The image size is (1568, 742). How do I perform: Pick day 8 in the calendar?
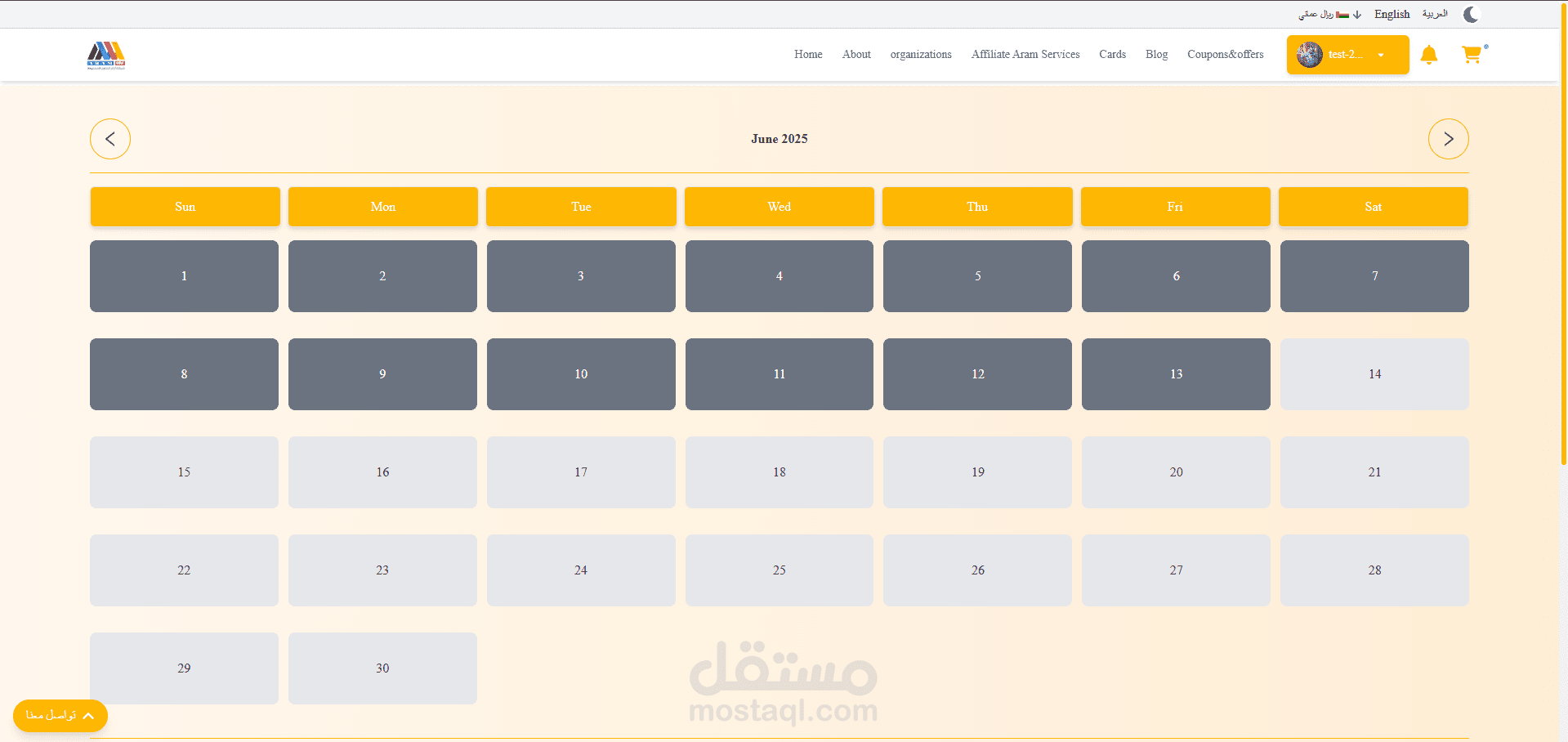point(184,374)
